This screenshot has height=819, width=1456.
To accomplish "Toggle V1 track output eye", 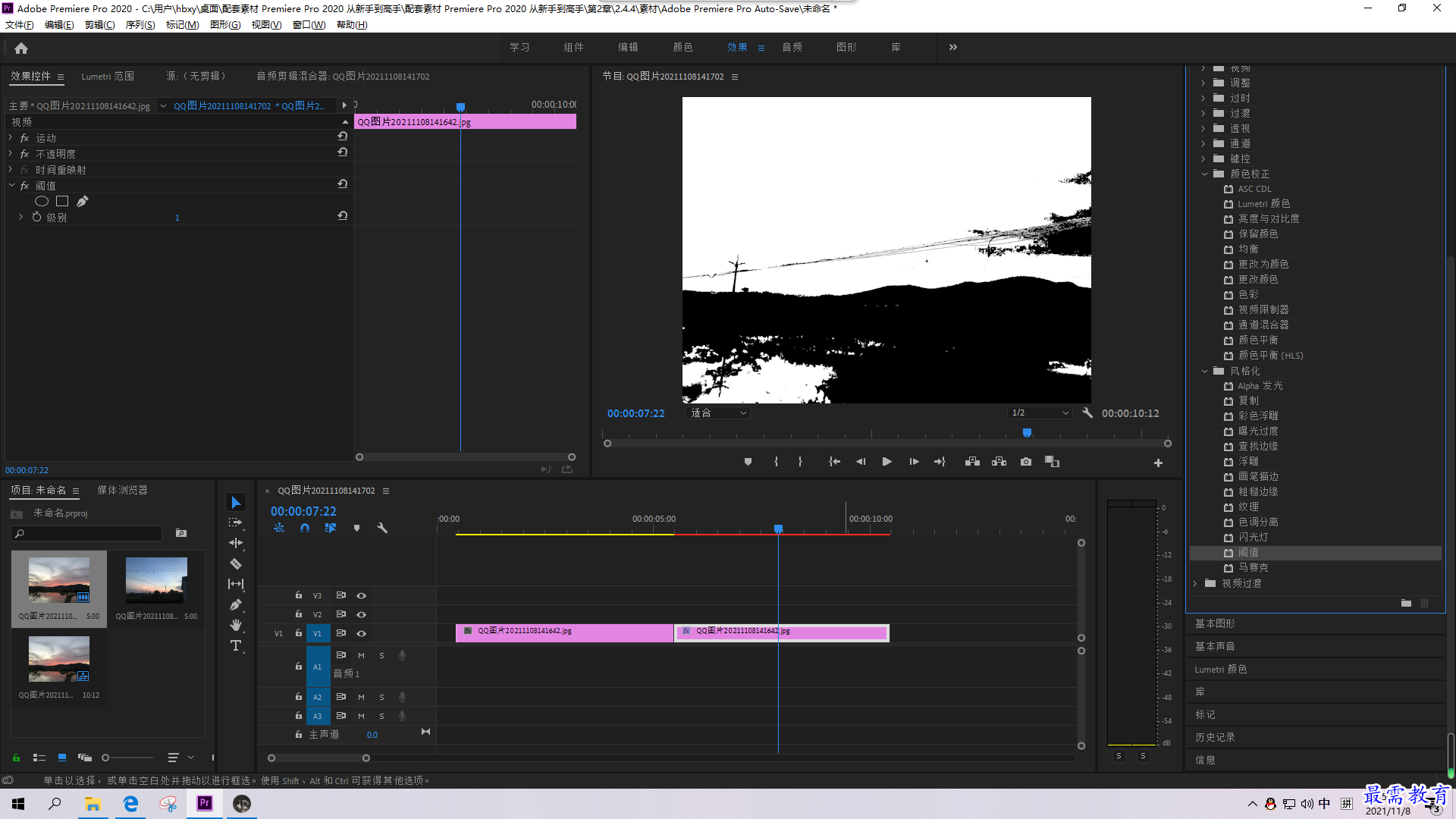I will (x=362, y=633).
